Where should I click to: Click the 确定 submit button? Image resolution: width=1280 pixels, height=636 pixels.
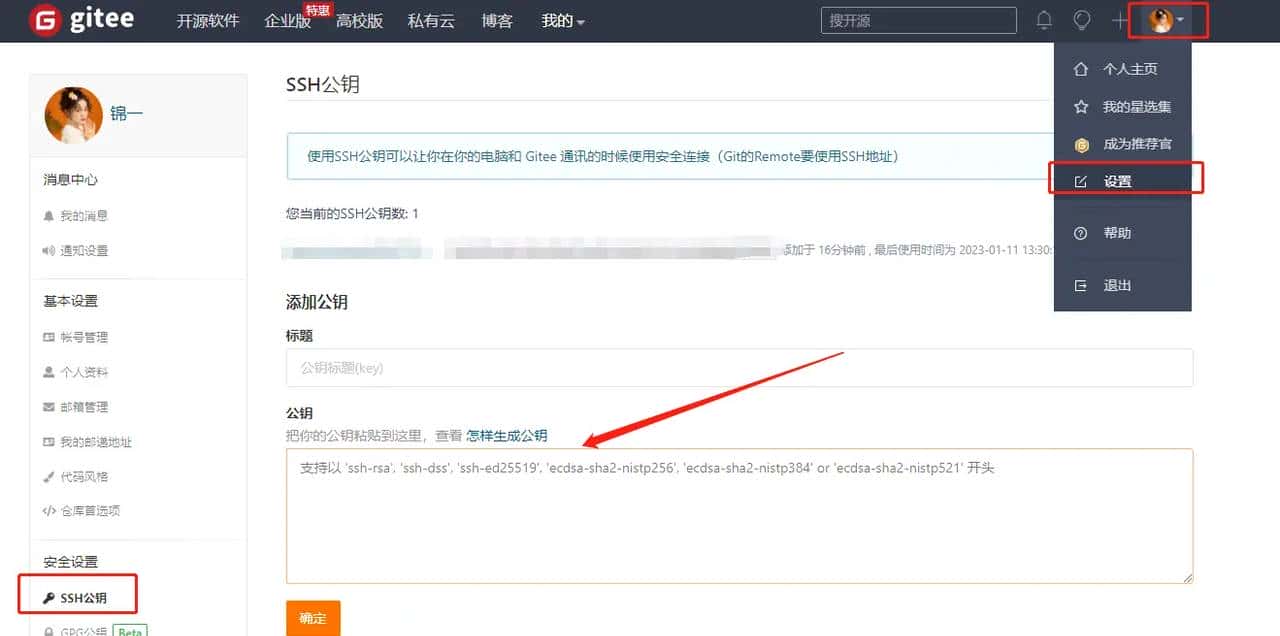(x=312, y=618)
